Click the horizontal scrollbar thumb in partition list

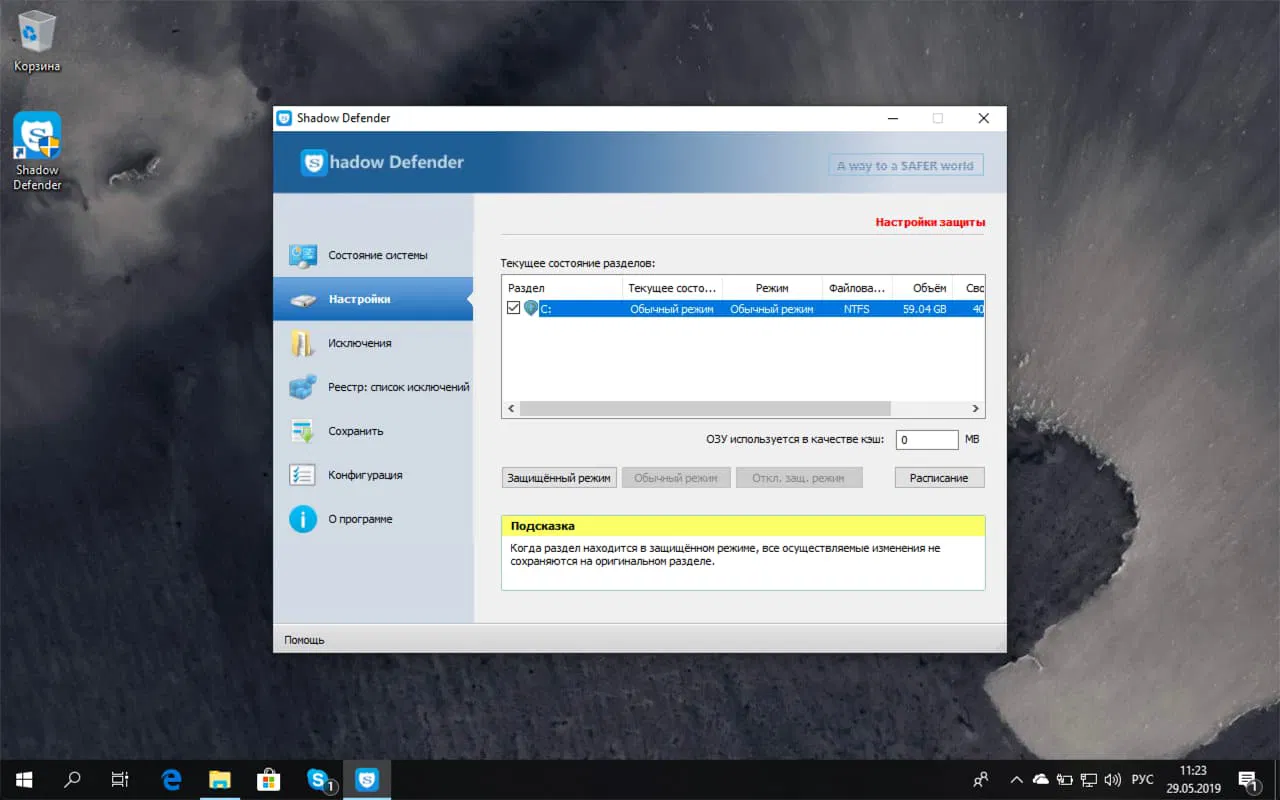[x=705, y=409]
